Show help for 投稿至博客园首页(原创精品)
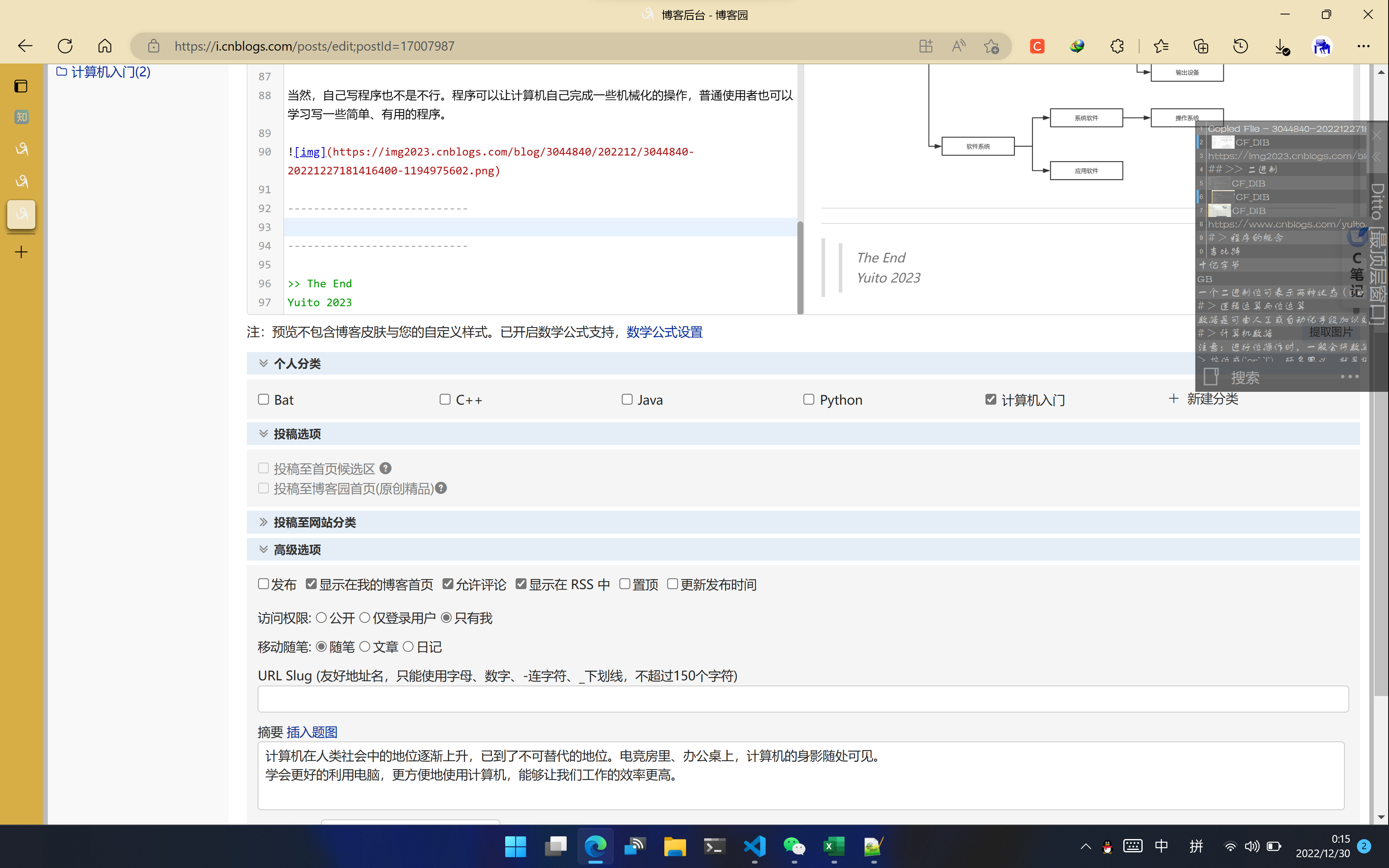1389x868 pixels. (441, 488)
